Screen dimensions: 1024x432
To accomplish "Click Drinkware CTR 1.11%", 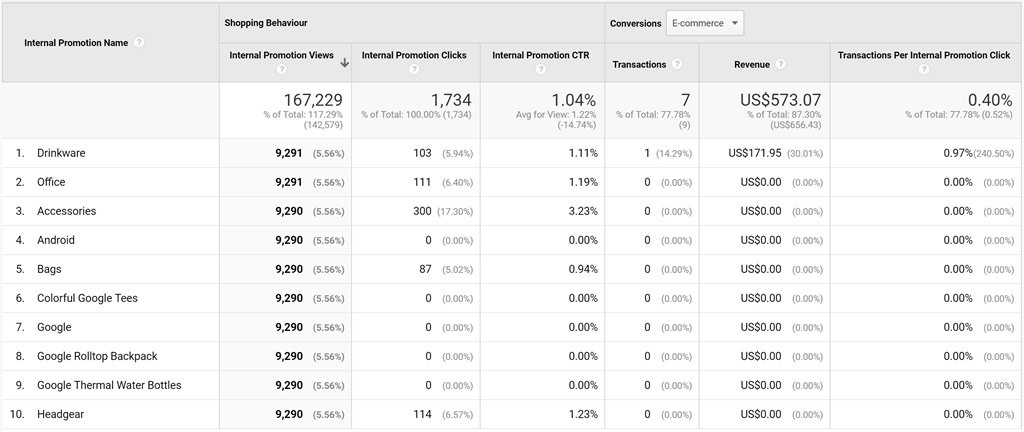I will pos(583,153).
